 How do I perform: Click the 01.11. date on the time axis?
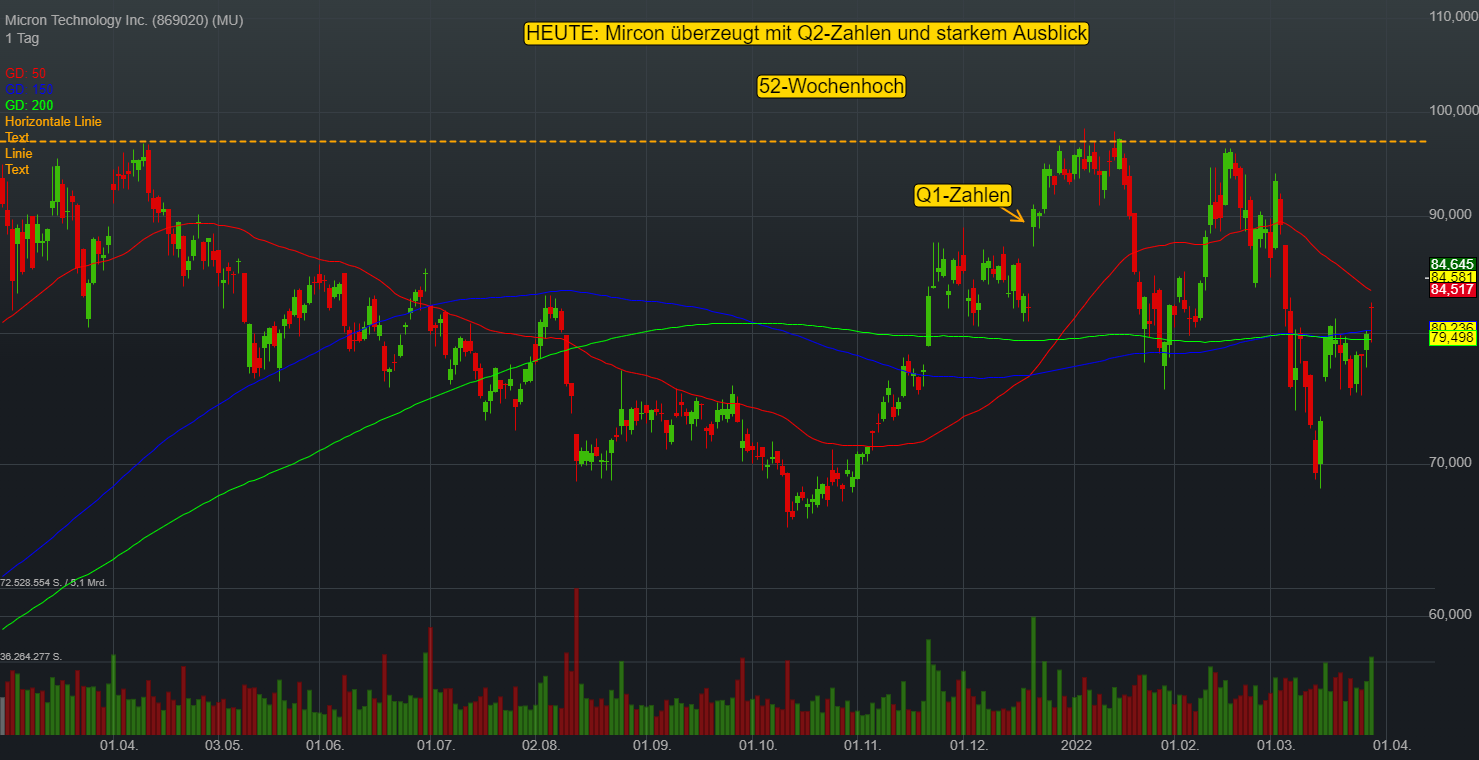click(862, 746)
